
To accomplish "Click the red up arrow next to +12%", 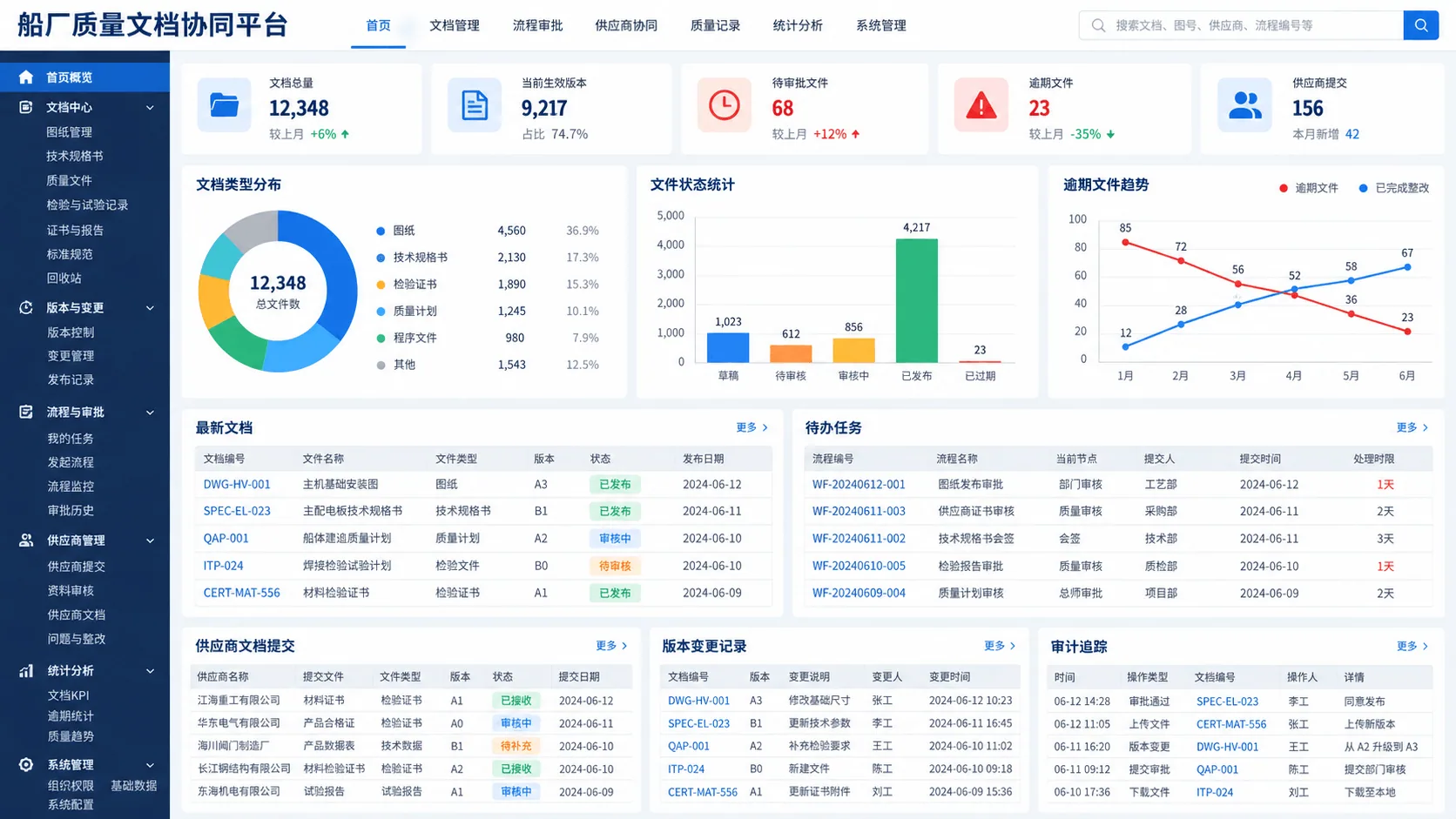I will (x=855, y=134).
